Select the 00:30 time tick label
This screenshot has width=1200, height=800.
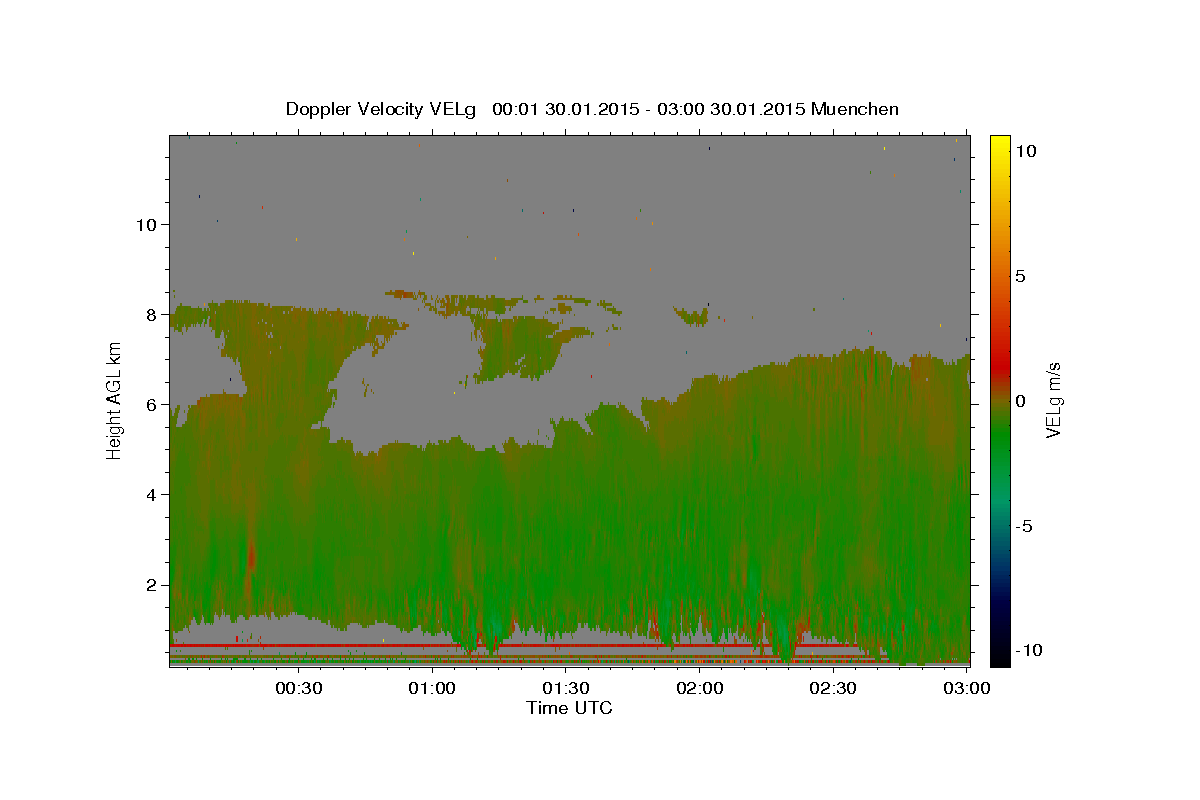(298, 688)
